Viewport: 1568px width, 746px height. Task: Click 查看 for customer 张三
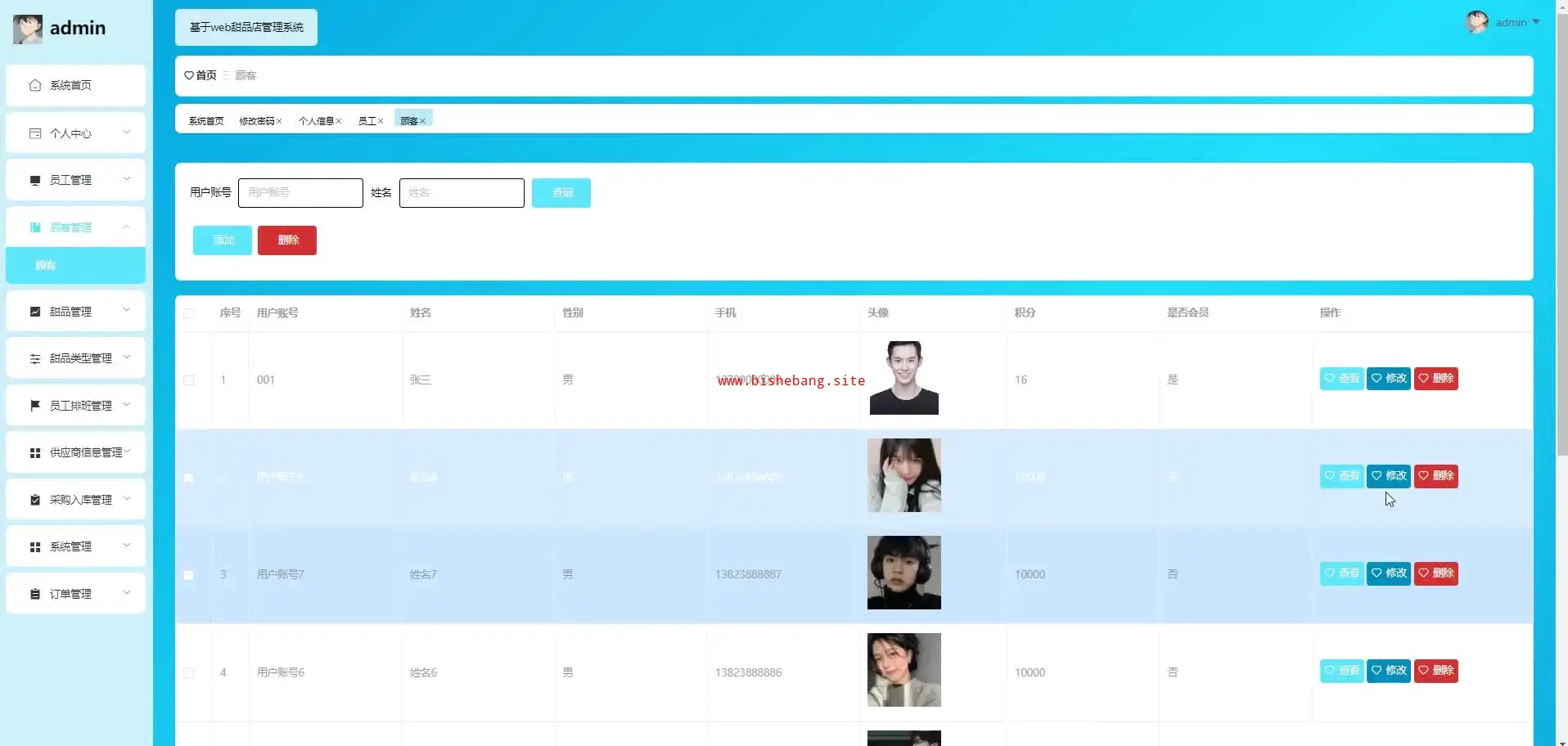pos(1342,379)
